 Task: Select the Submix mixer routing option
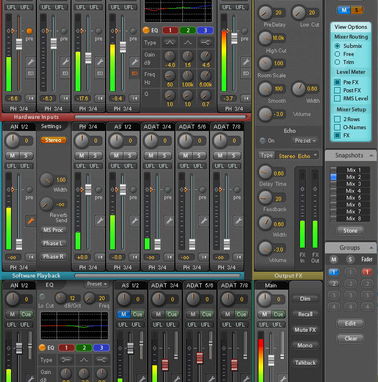[337, 46]
